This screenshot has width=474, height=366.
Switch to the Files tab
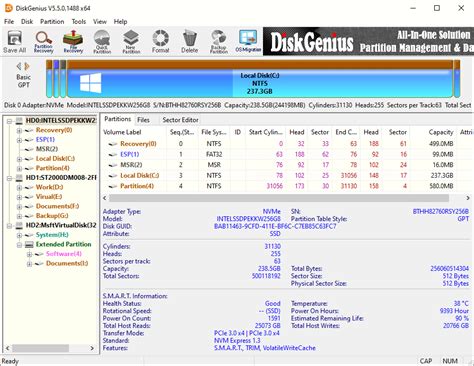143,120
